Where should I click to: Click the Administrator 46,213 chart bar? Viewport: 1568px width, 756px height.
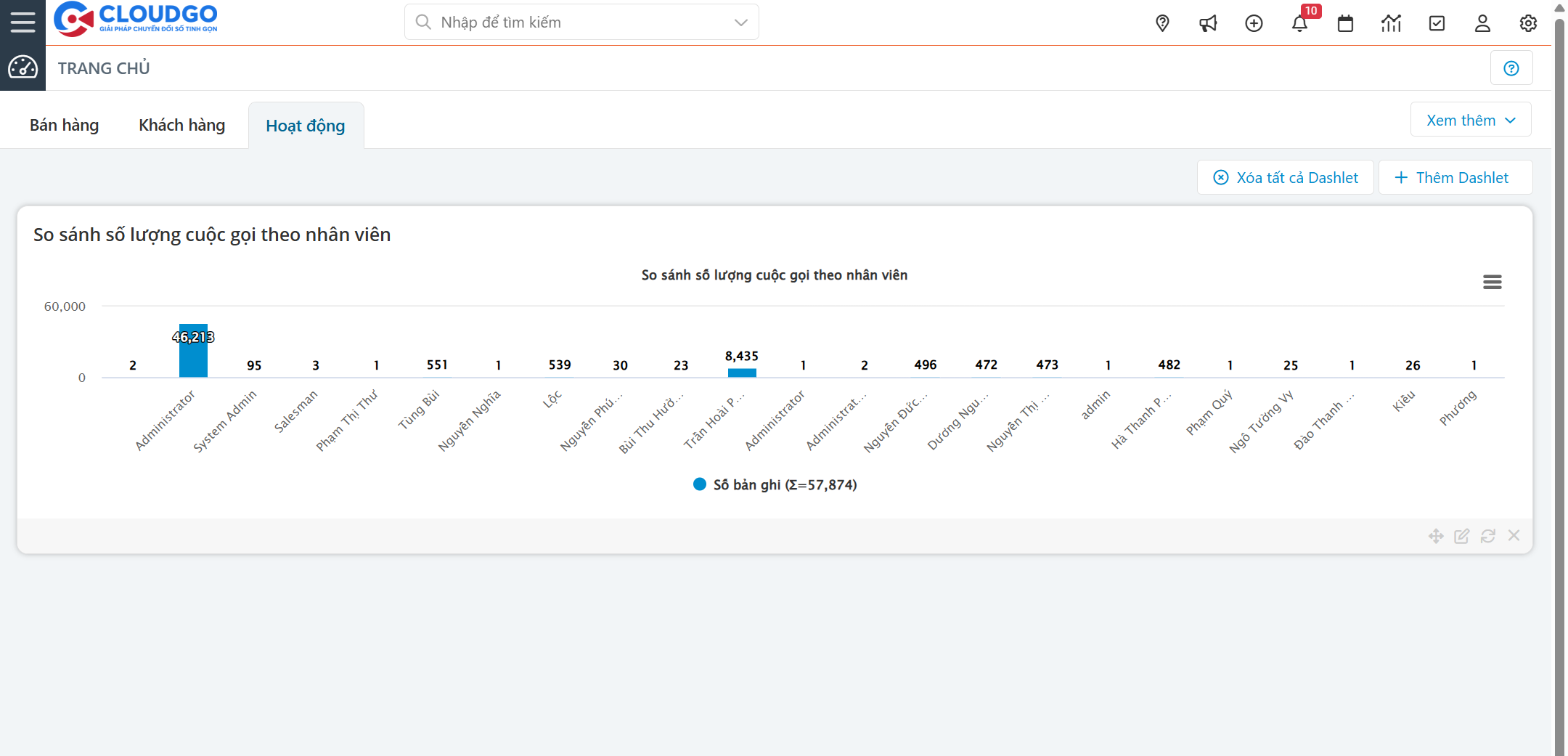click(193, 351)
